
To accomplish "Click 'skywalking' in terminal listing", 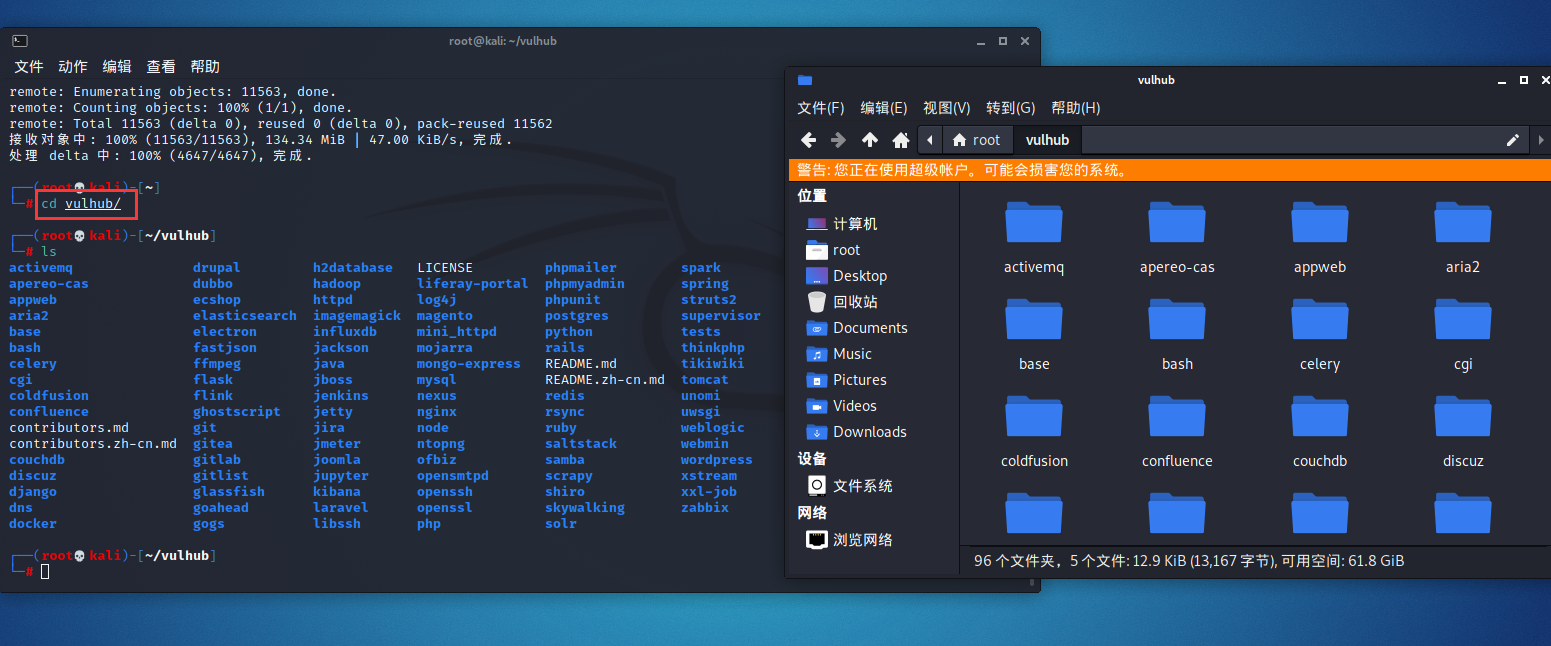I will click(x=585, y=507).
